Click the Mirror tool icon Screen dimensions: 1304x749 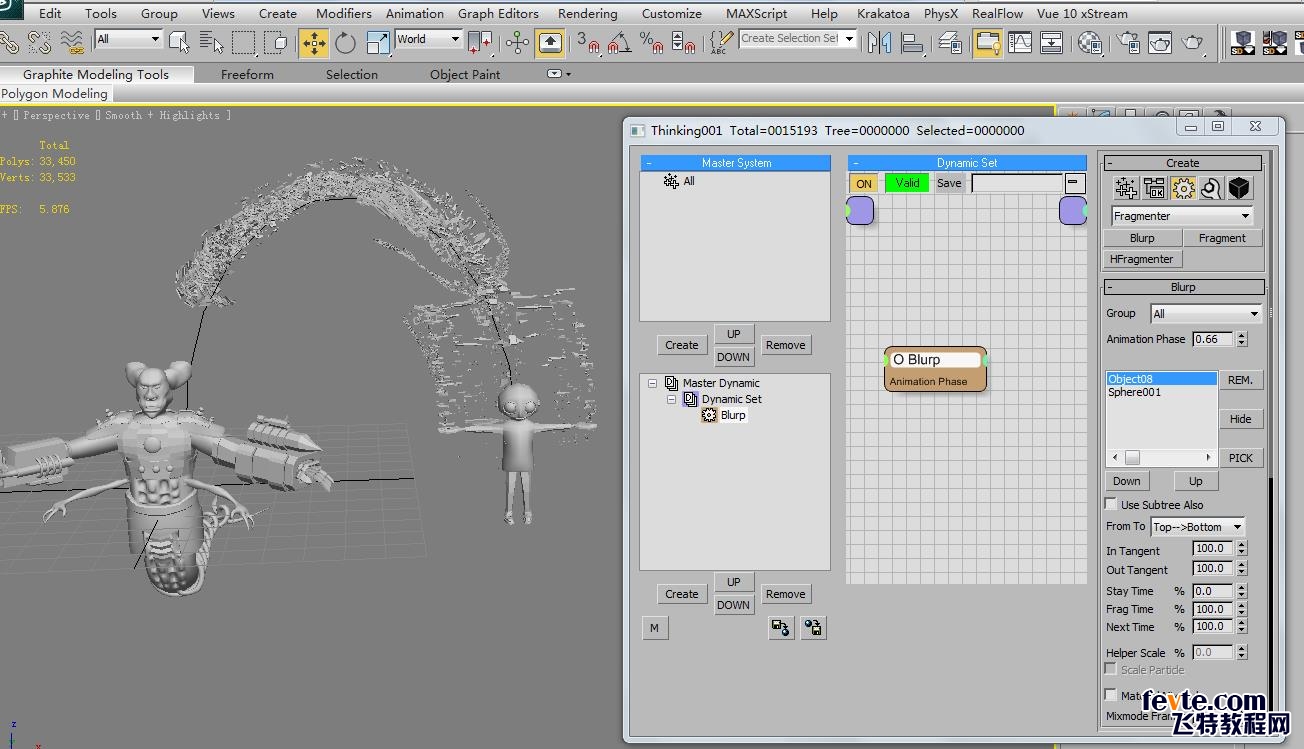(880, 42)
